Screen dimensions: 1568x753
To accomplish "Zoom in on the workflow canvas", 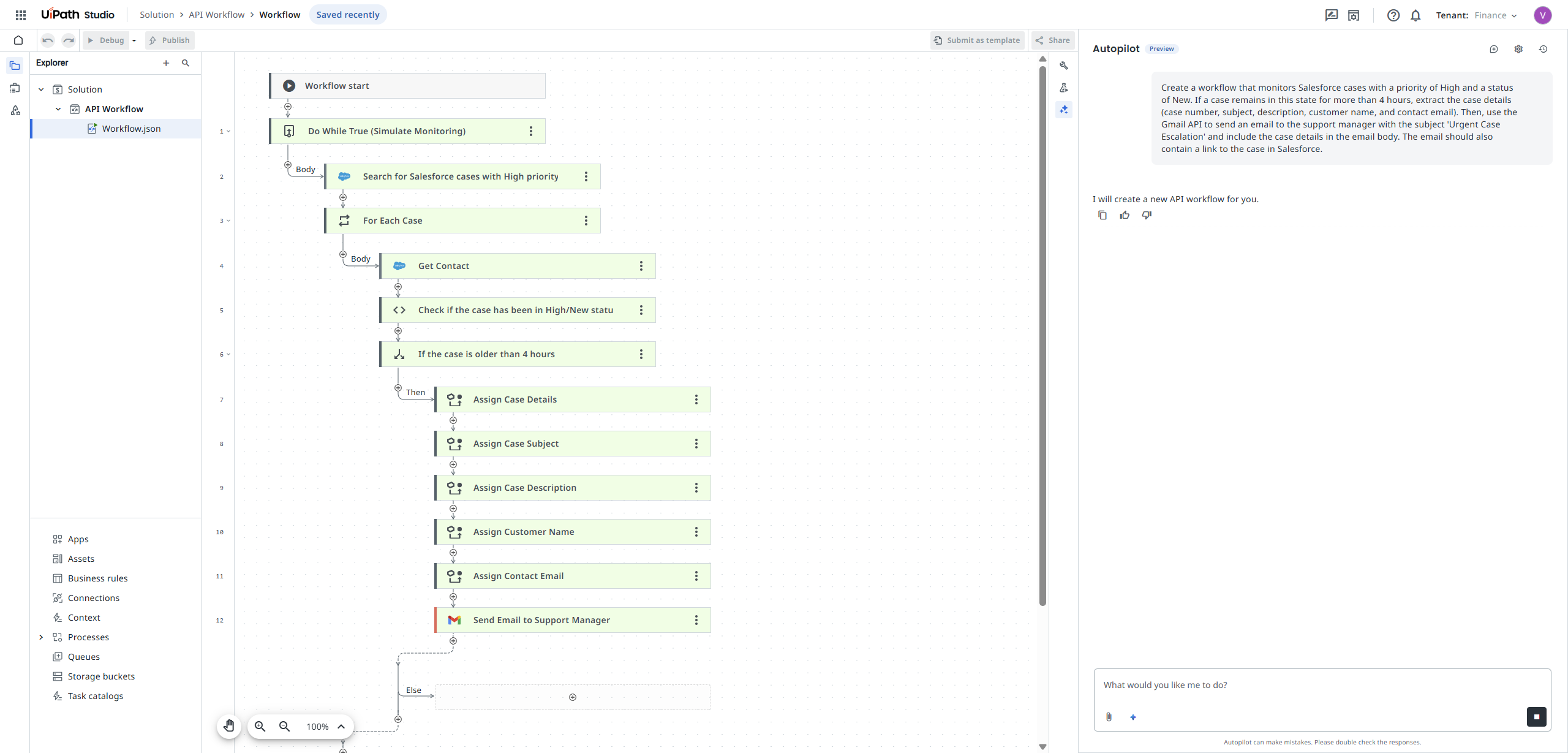I will [x=260, y=726].
